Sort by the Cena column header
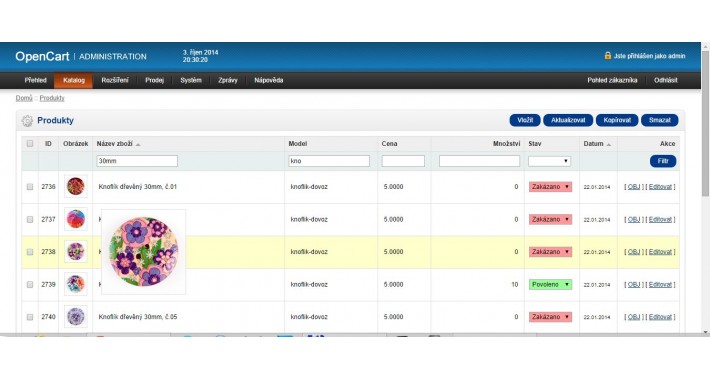Image resolution: width=710 pixels, height=380 pixels. click(389, 144)
